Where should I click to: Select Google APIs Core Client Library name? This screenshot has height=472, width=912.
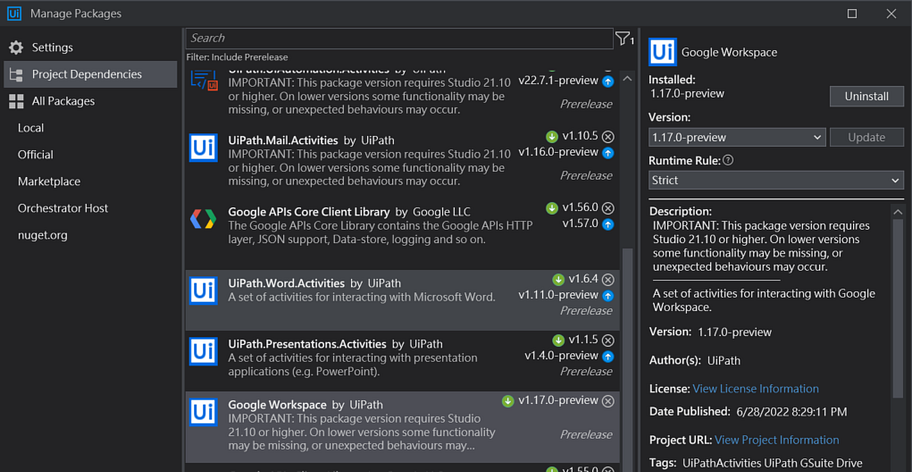(309, 212)
